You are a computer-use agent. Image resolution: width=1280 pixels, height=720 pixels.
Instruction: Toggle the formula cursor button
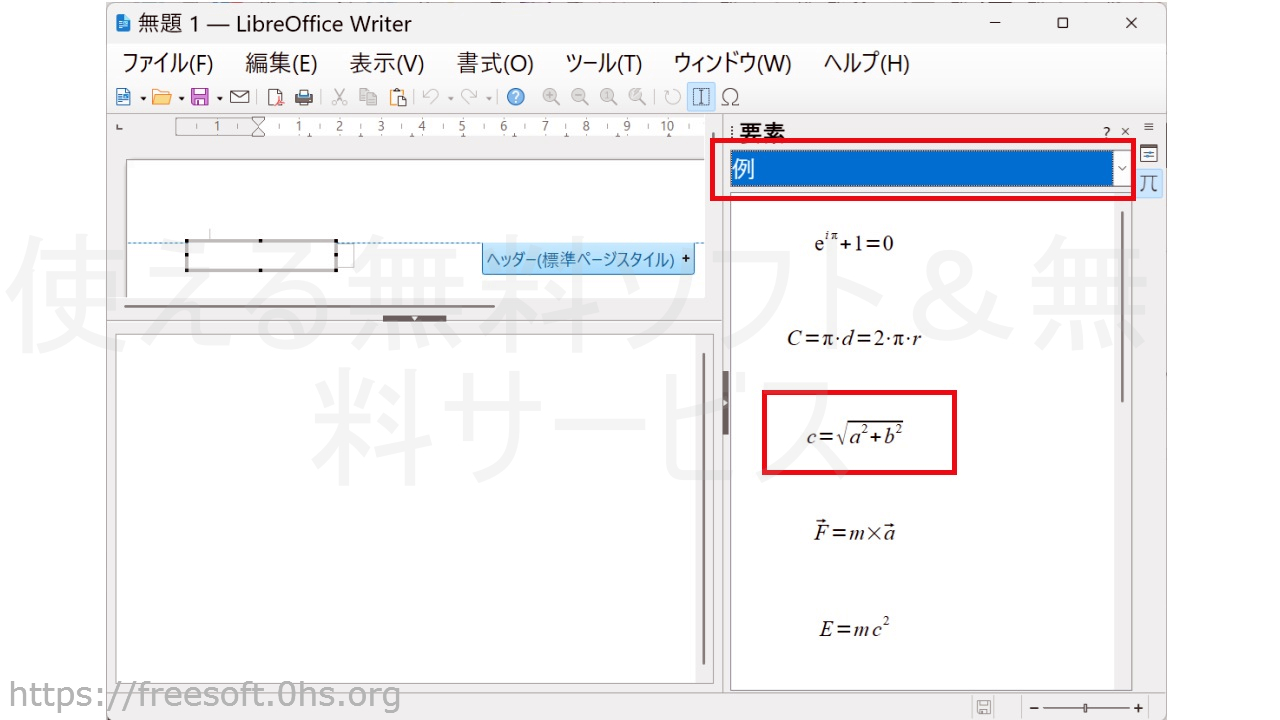701,97
